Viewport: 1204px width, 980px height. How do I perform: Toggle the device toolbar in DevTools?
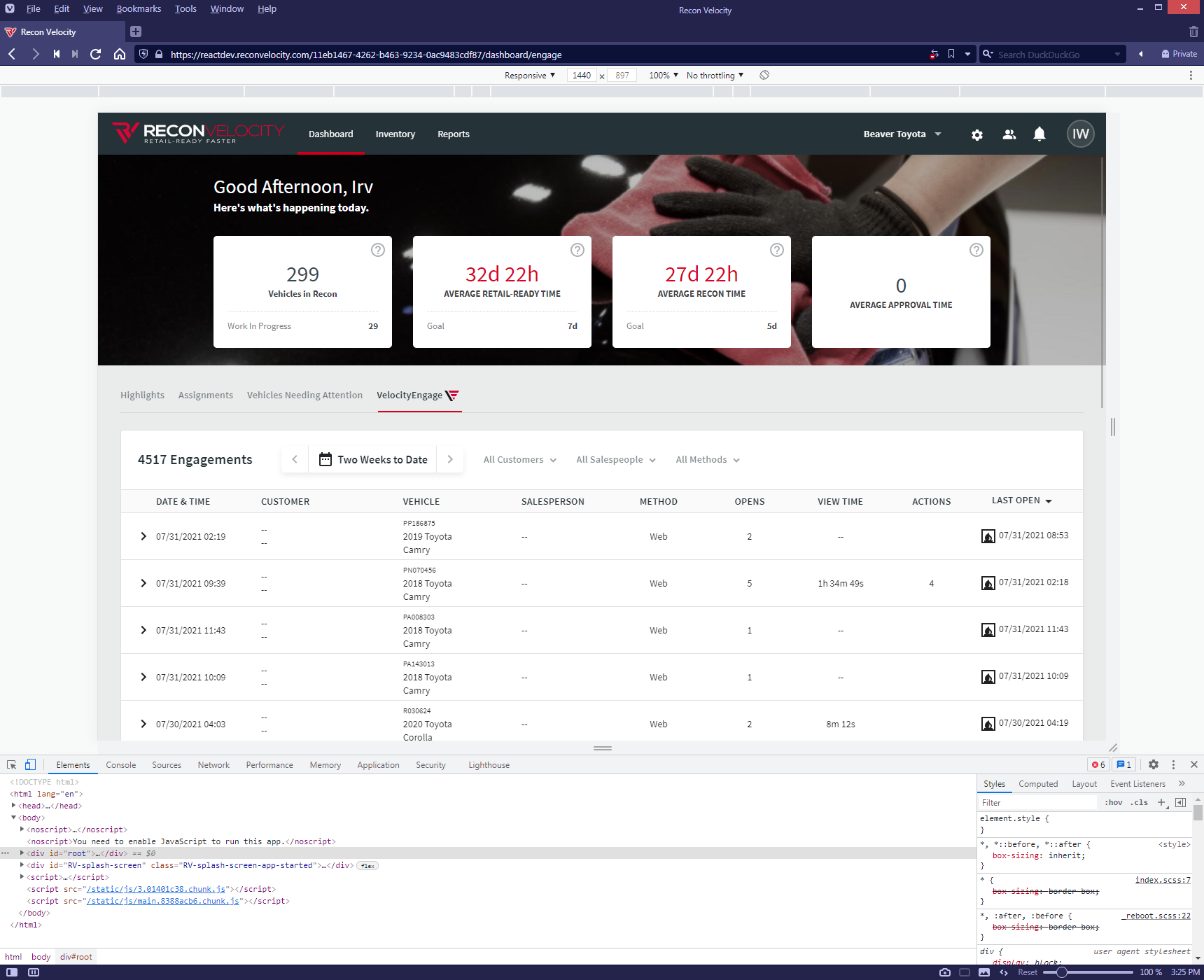[x=30, y=765]
